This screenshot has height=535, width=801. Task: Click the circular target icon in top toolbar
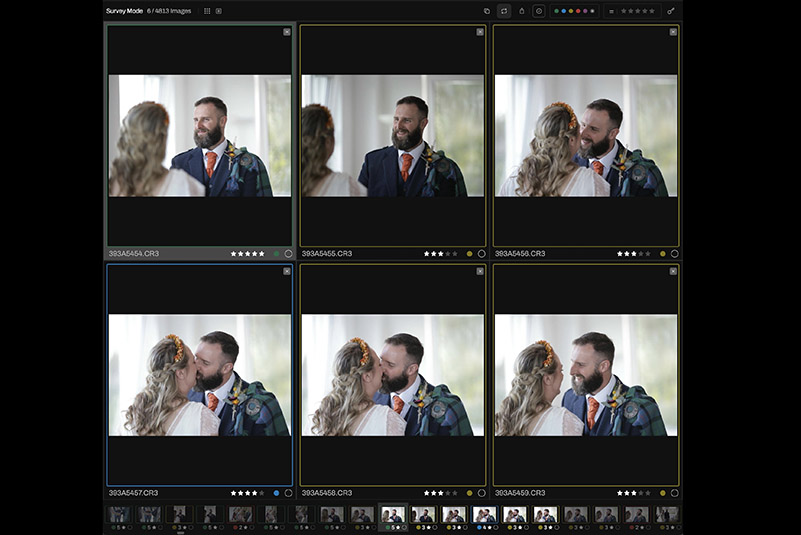coord(539,11)
